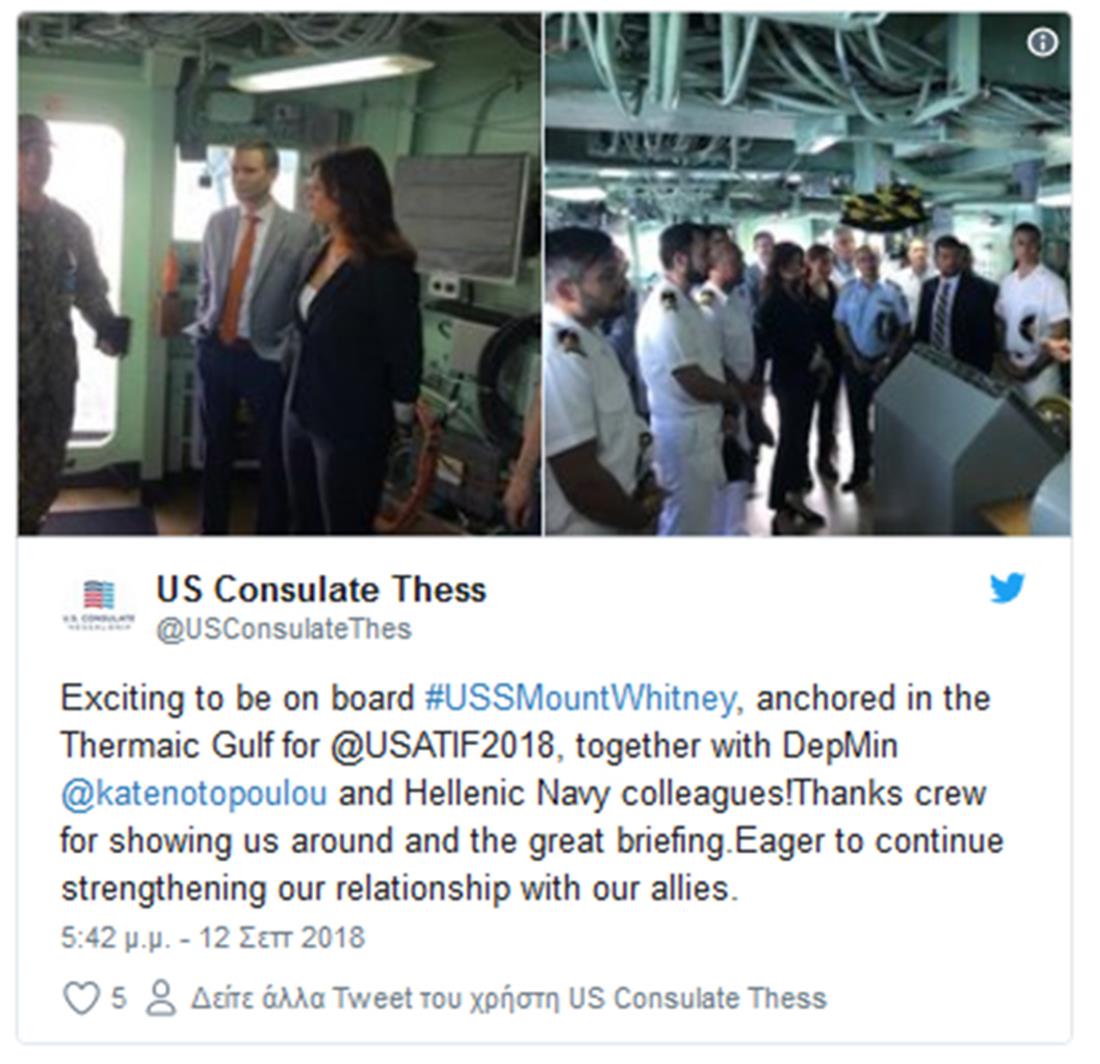The image size is (1100, 1064).
Task: Click the like count of 5
Action: pyautogui.click(x=119, y=998)
